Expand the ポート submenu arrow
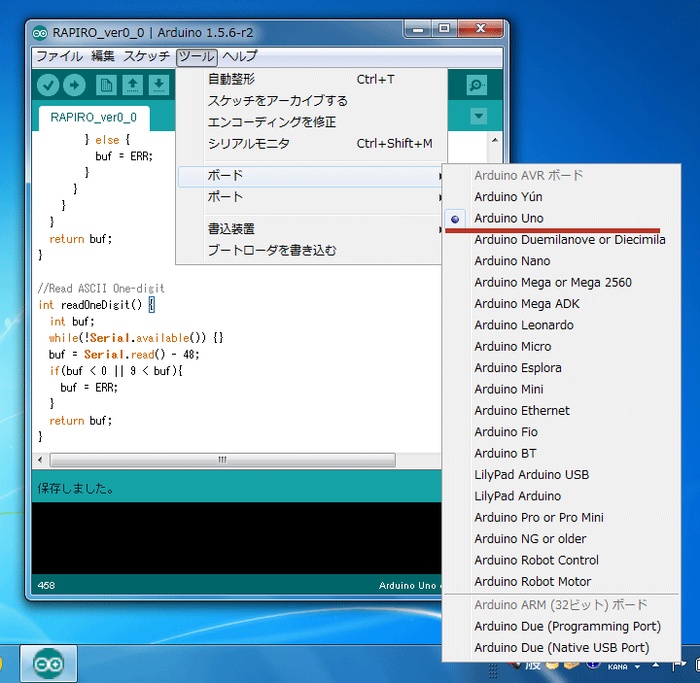This screenshot has width=700, height=683. [x=440, y=197]
